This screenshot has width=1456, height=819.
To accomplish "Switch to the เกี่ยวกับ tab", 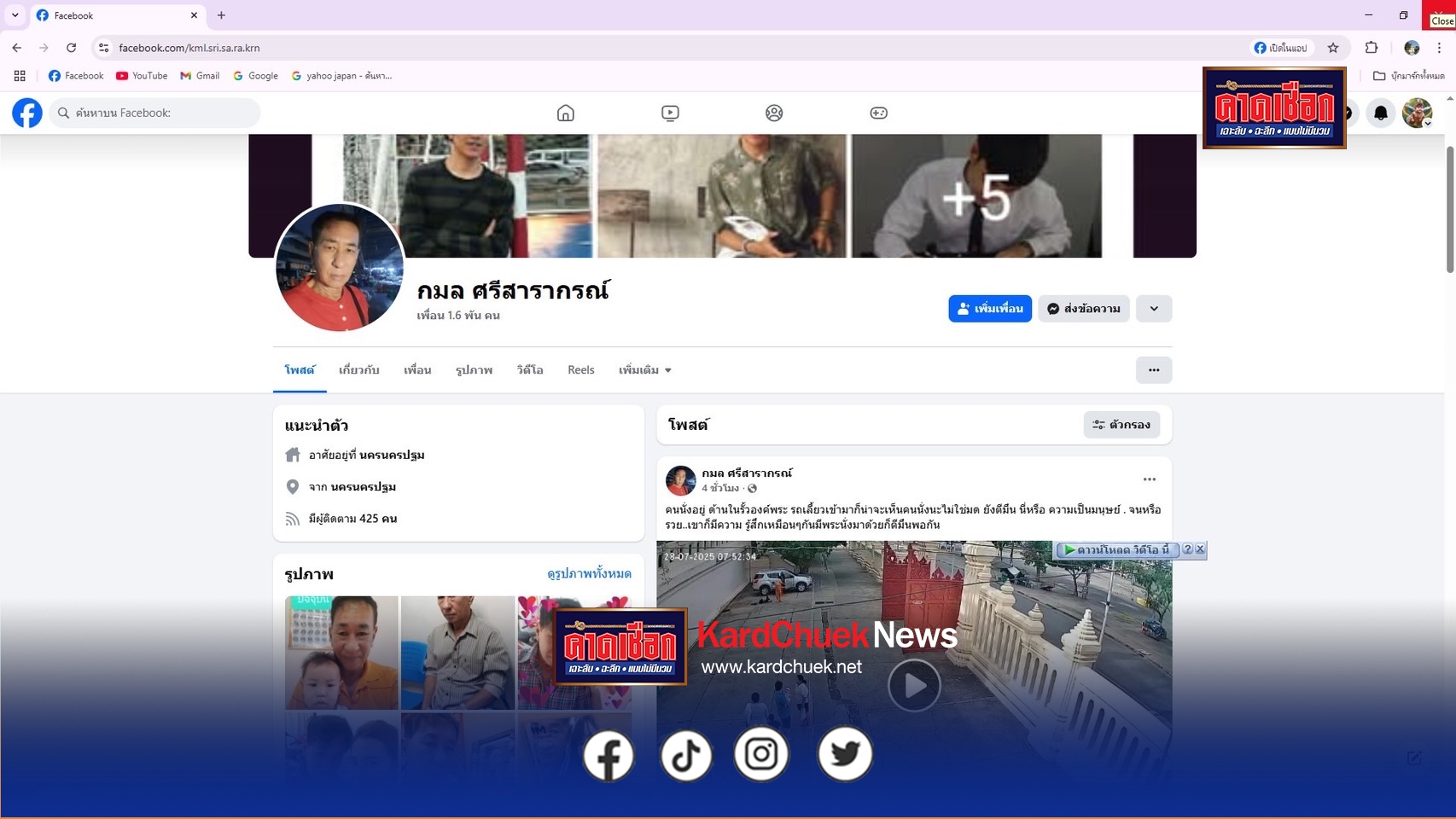I will click(358, 370).
